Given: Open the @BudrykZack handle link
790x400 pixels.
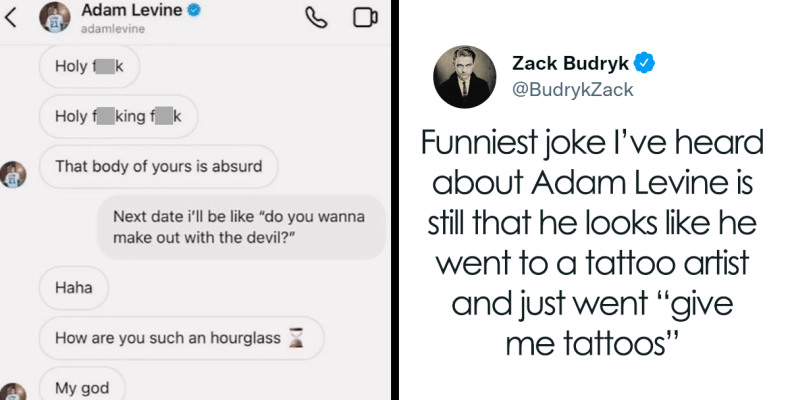Looking at the screenshot, I should [572, 90].
